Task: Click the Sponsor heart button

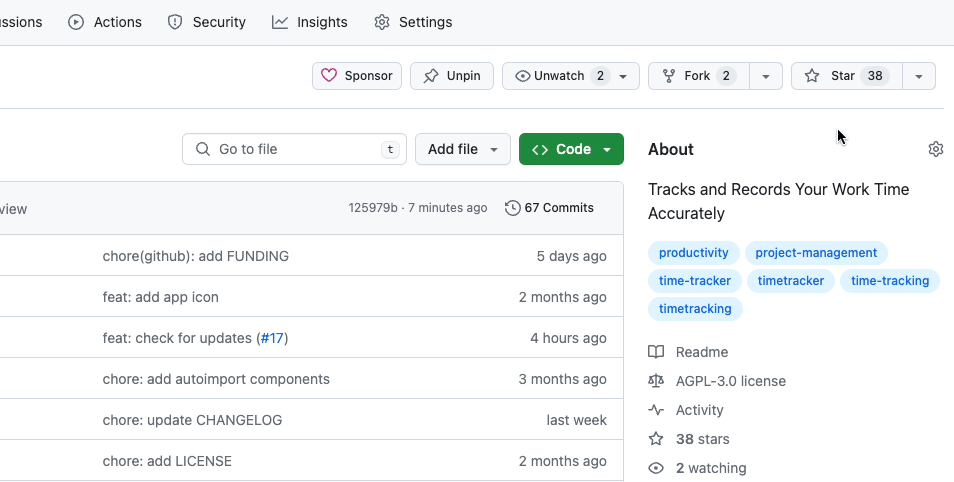Action: click(x=357, y=76)
